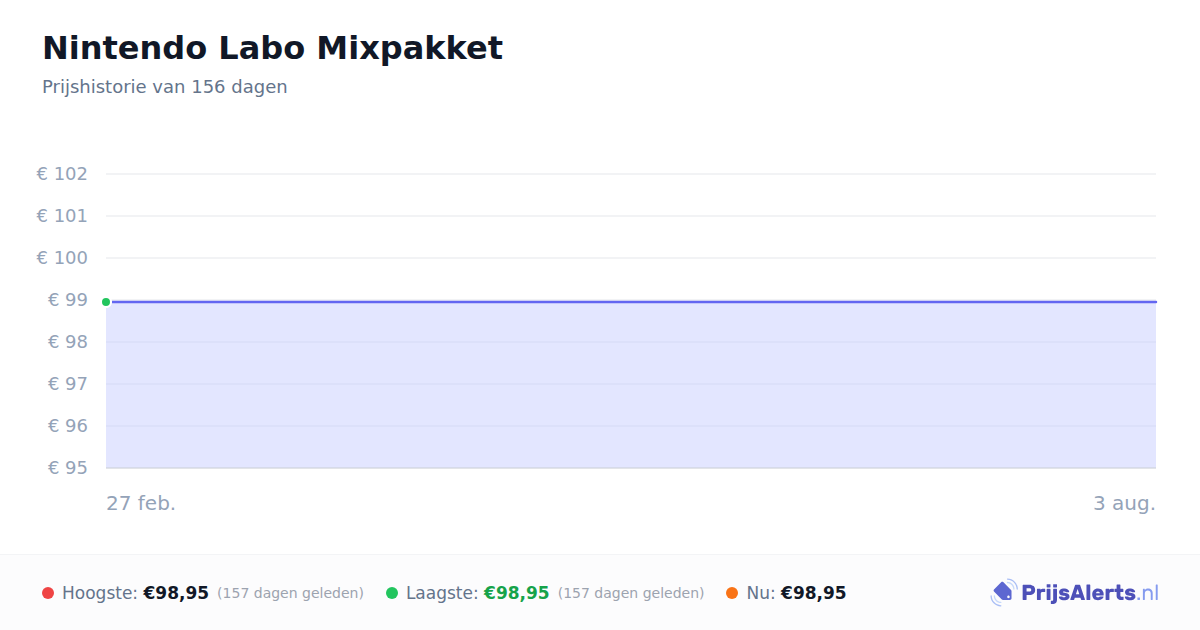The height and width of the screenshot is (630, 1200).
Task: Select the 27 feb. start date label
Action: pos(141,503)
